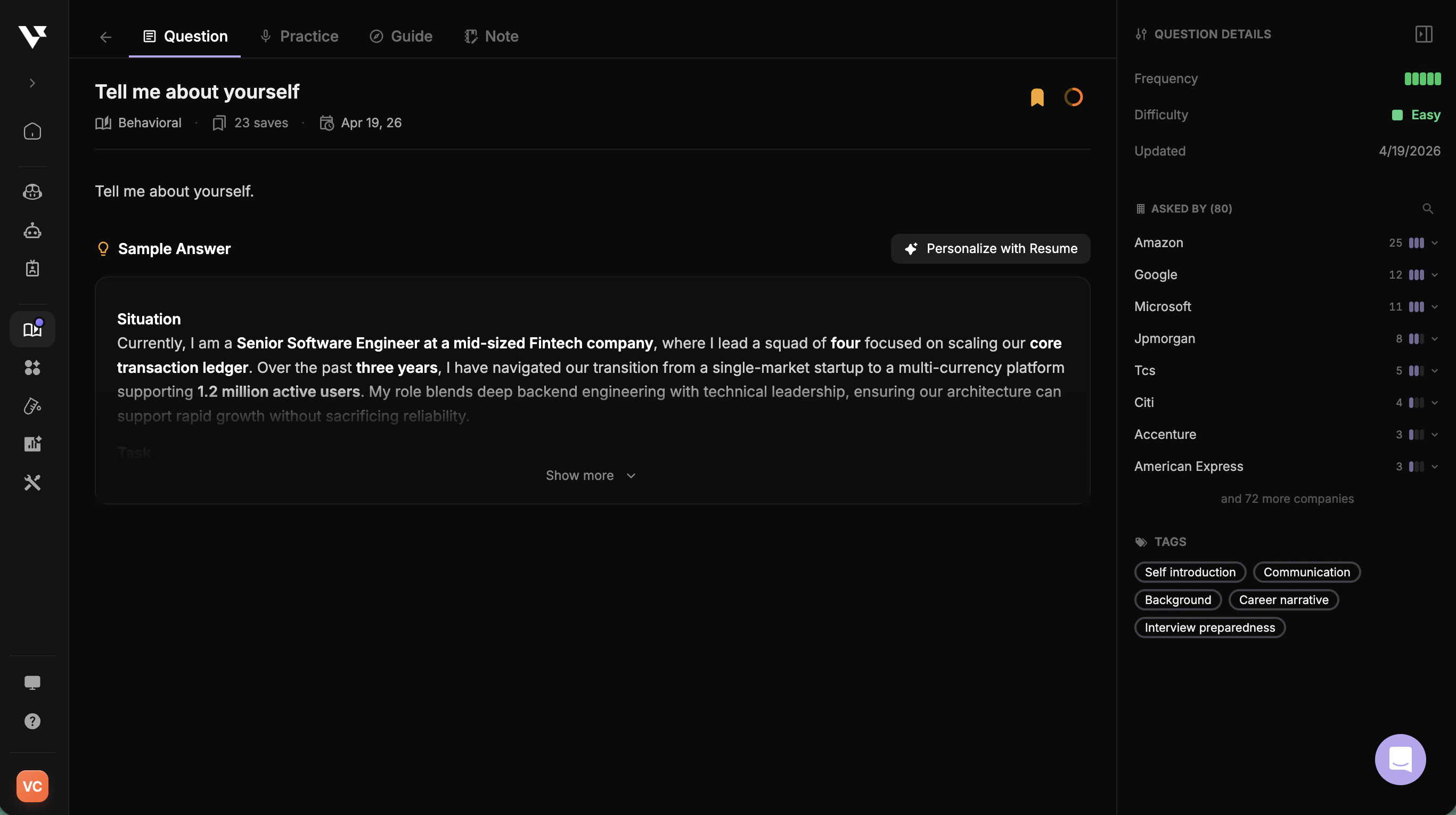Click the green Frequency bar indicator

1422,78
